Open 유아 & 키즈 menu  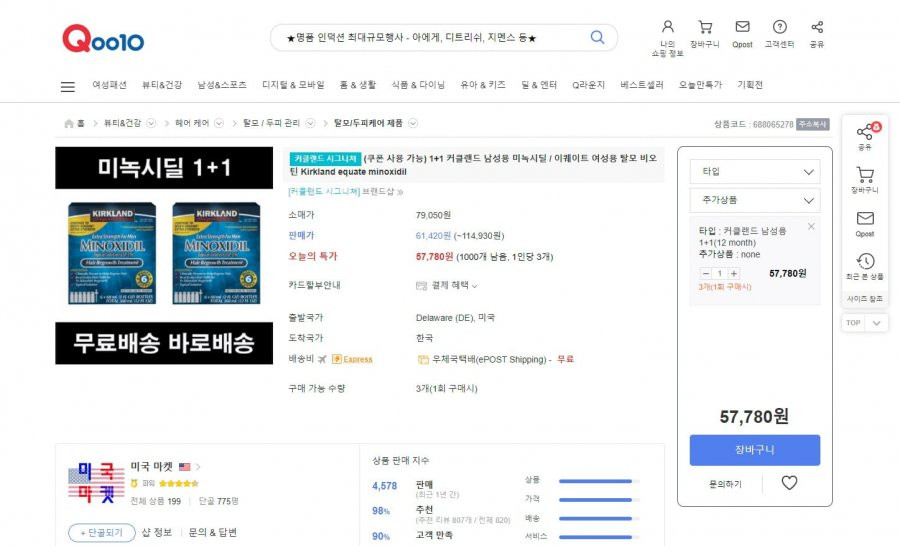pyautogui.click(x=483, y=84)
